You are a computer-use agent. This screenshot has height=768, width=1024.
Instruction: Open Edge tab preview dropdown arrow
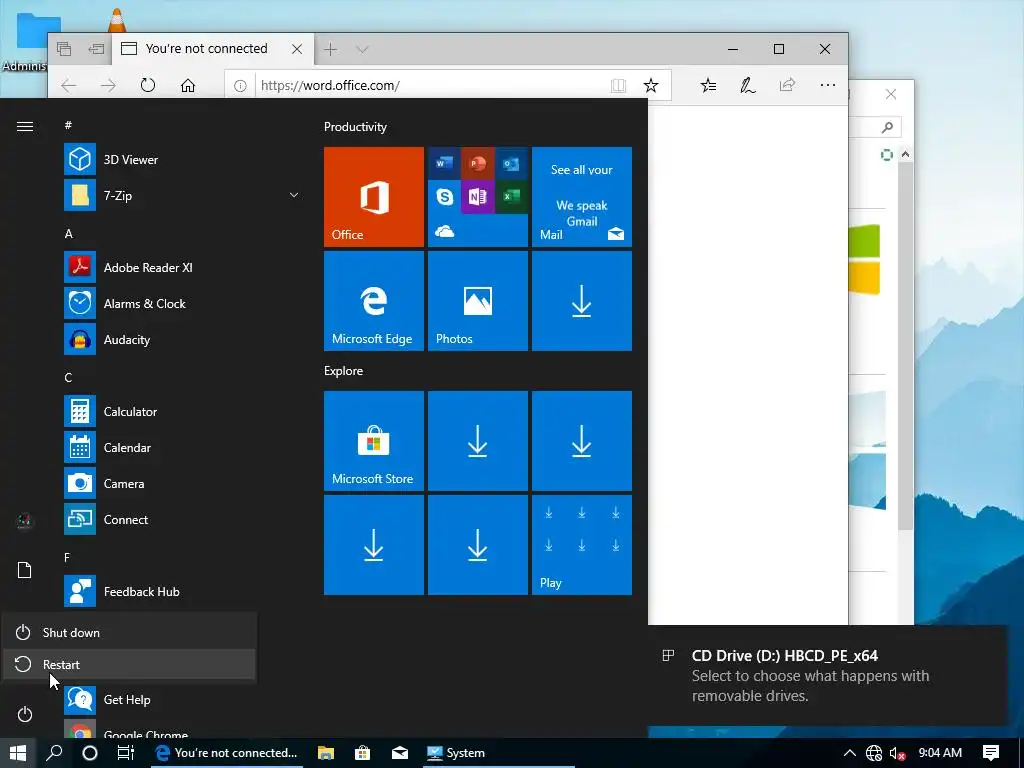362,49
